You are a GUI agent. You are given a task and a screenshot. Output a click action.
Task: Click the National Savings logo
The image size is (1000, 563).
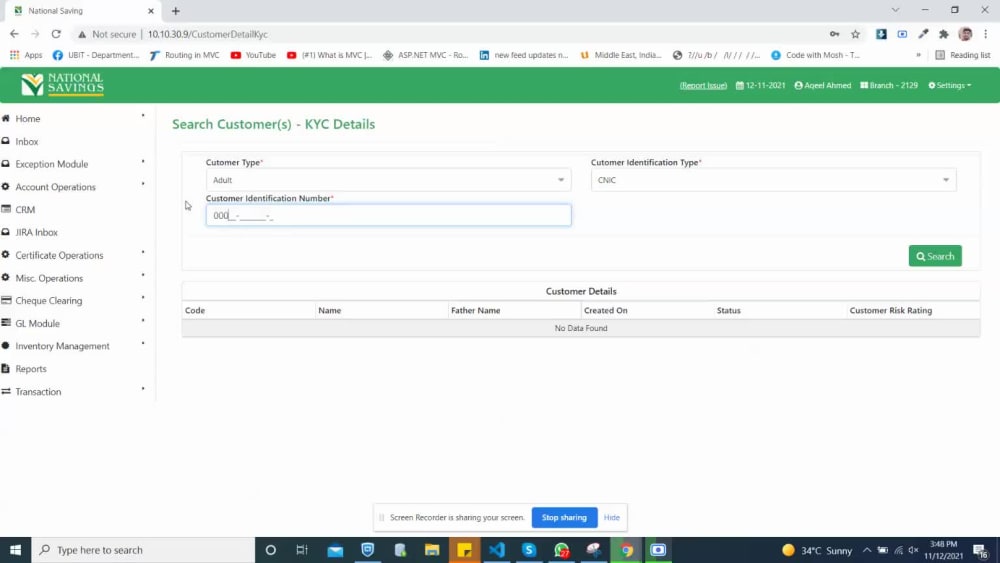62,84
